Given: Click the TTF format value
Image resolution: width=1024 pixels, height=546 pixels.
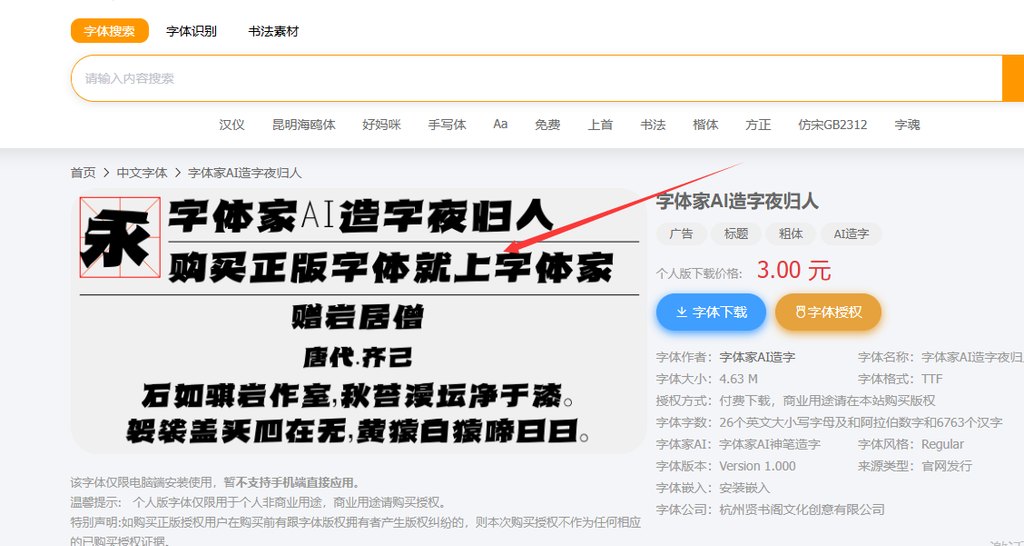Looking at the screenshot, I should coord(932,379).
